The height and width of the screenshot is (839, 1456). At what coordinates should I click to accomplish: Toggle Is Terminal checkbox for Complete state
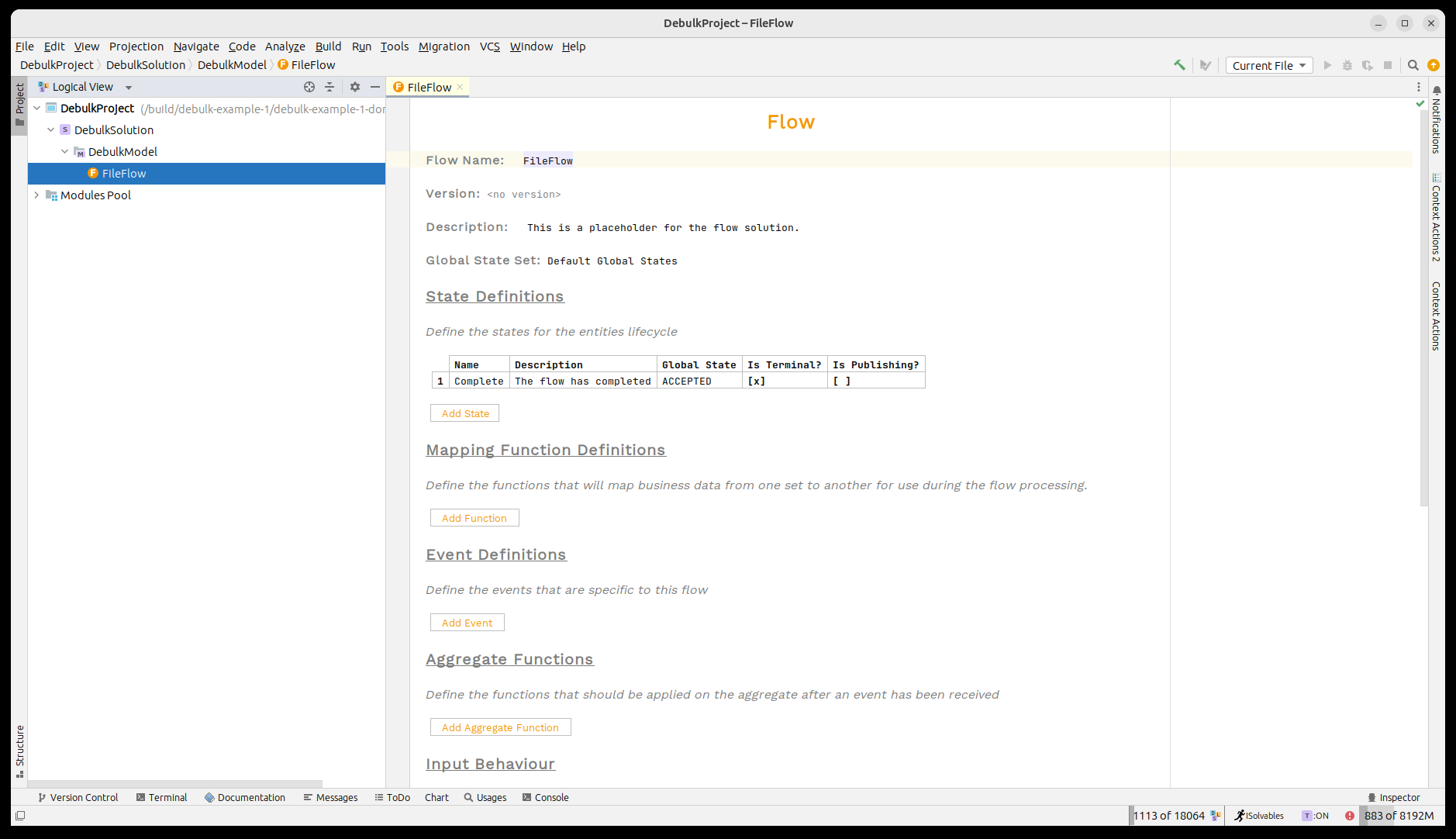coord(756,382)
